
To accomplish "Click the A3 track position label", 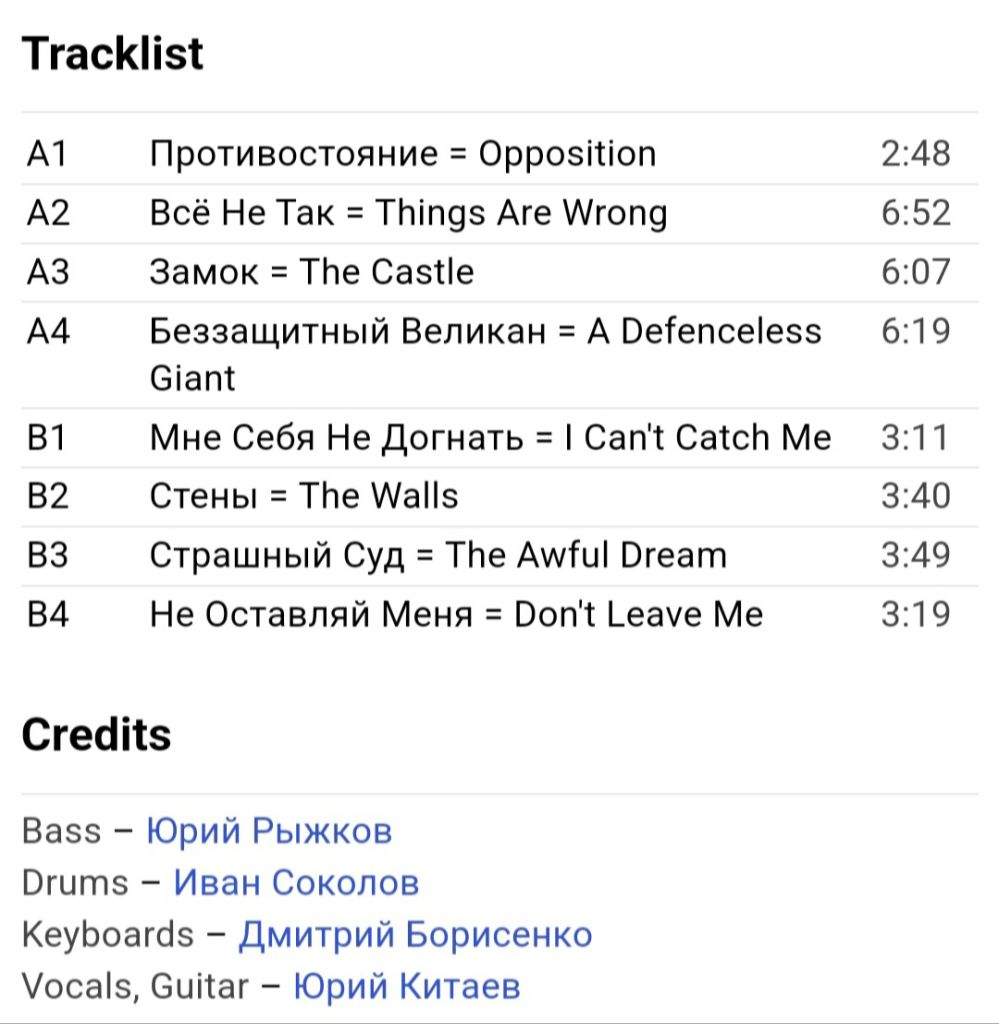I will (48, 272).
